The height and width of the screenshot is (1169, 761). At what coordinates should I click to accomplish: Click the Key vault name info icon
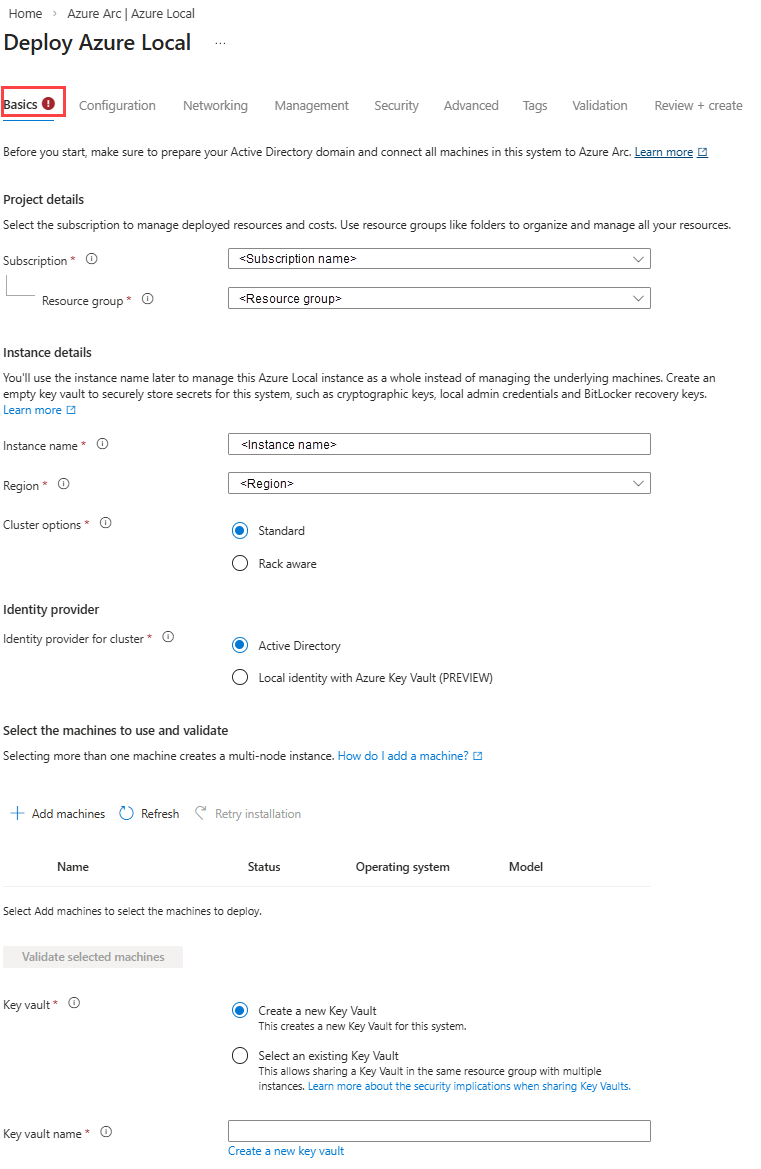click(x=107, y=1132)
